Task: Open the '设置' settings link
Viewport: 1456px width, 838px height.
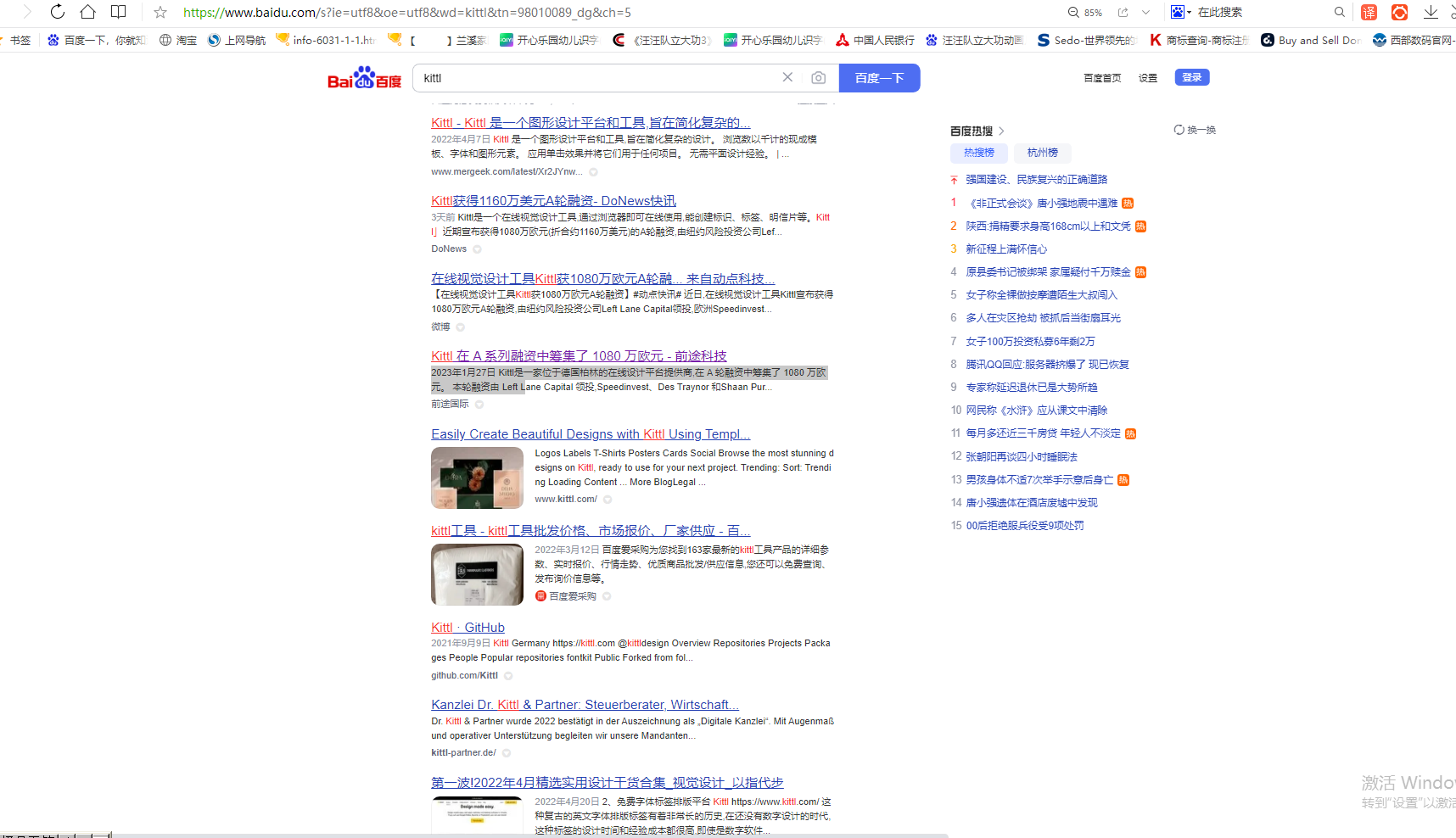Action: [x=1148, y=78]
